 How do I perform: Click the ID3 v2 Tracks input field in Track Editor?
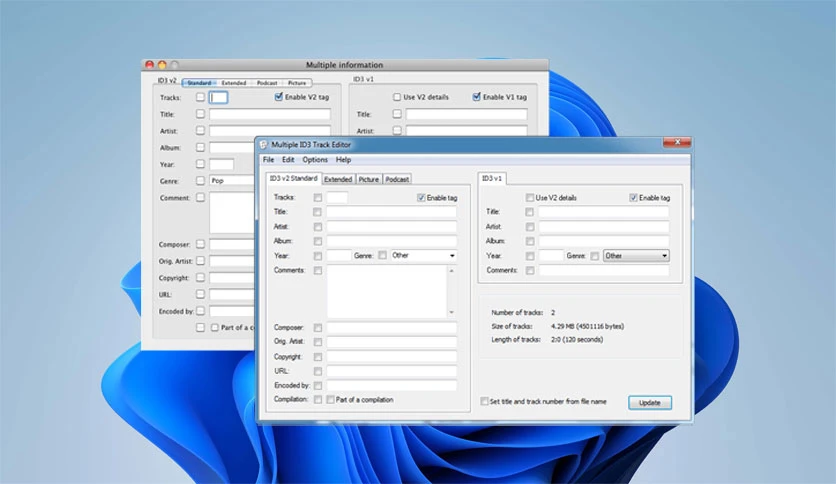pyautogui.click(x=337, y=198)
